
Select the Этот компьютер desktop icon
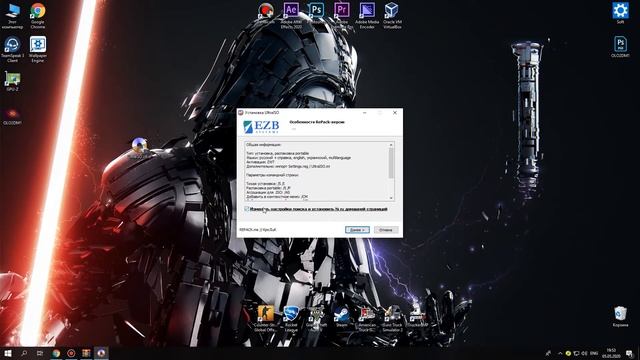pos(12,16)
